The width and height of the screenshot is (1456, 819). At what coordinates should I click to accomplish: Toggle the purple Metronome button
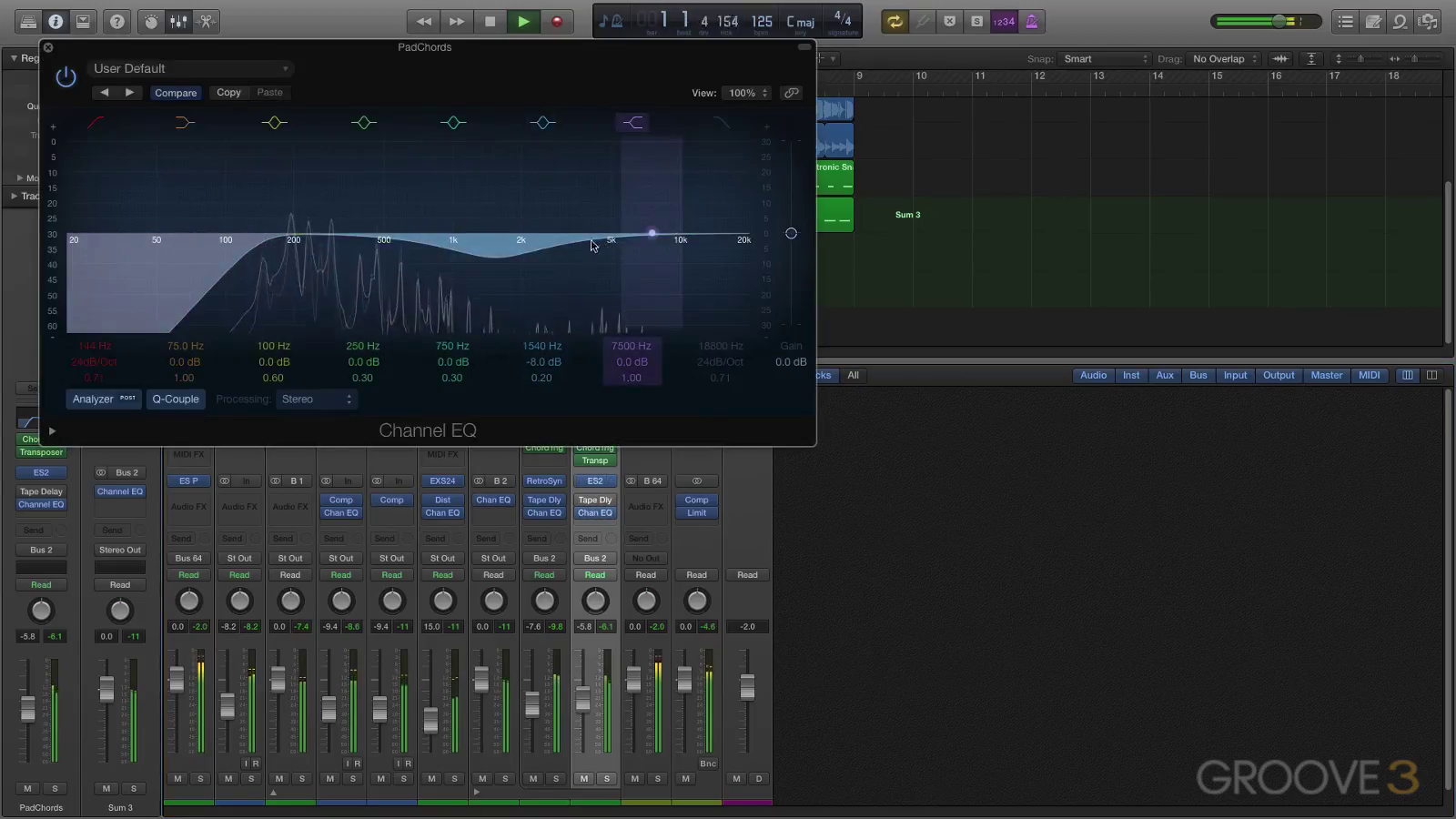point(1031,21)
